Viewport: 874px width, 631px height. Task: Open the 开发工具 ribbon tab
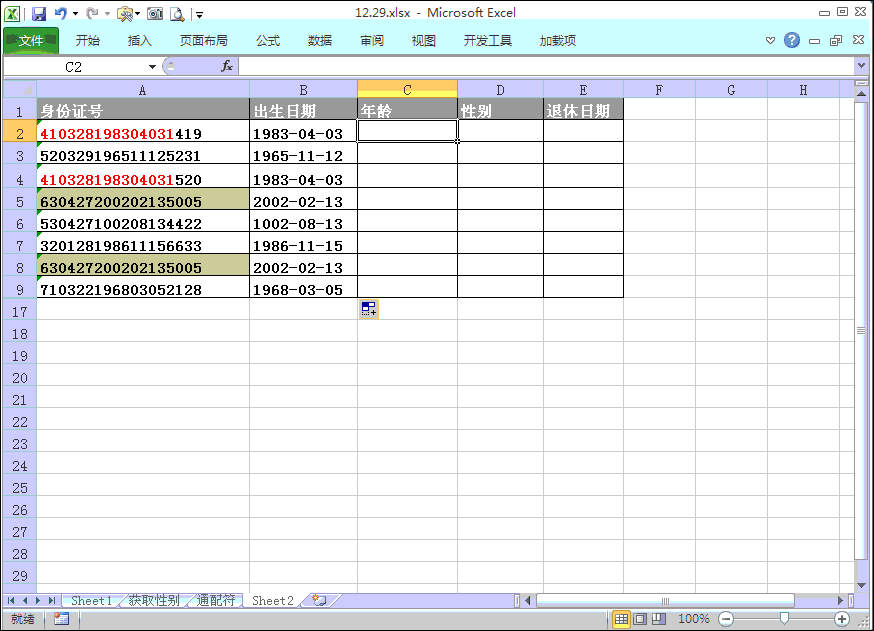(488, 40)
